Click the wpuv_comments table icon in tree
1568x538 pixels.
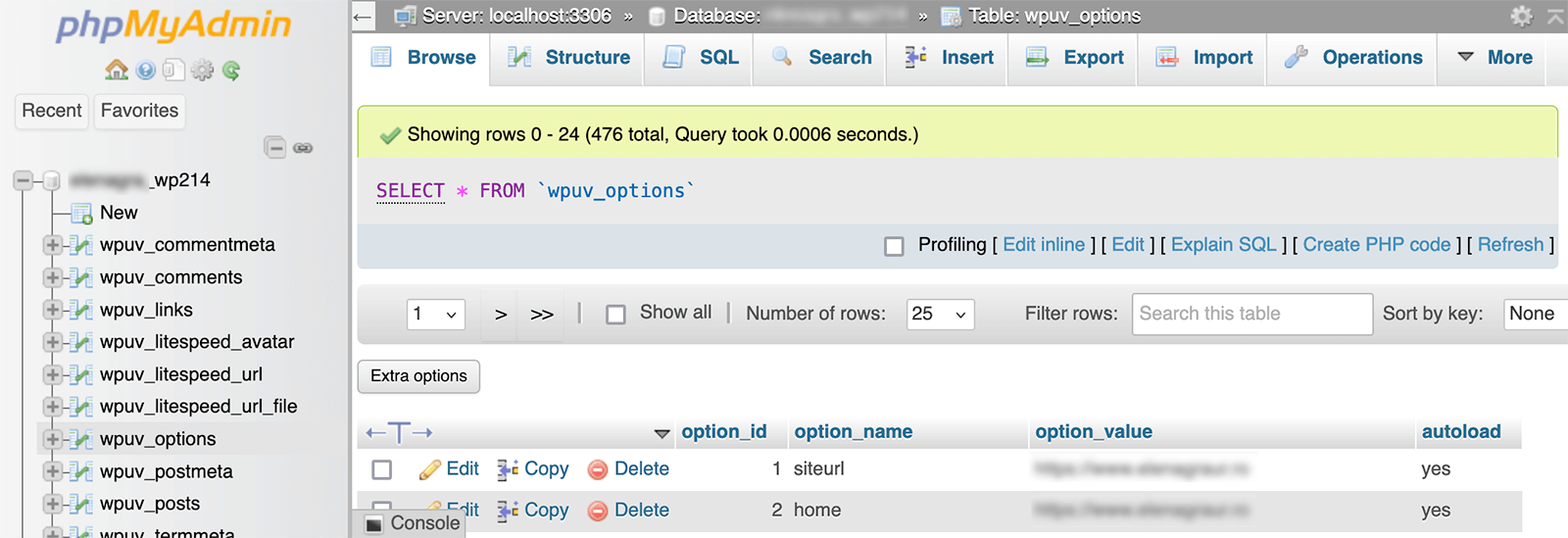point(83,277)
